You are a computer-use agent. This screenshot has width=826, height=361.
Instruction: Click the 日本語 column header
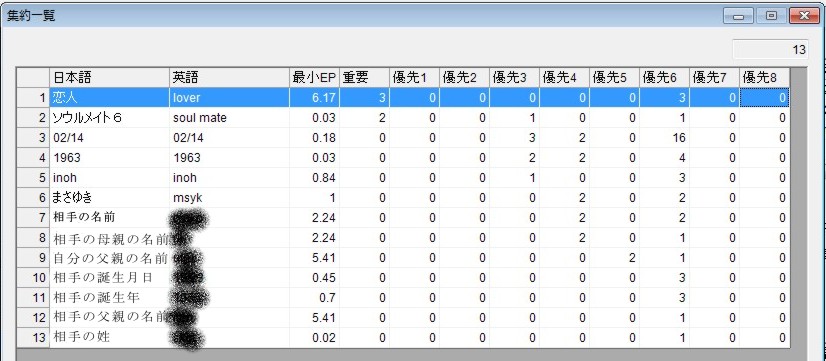pos(110,77)
